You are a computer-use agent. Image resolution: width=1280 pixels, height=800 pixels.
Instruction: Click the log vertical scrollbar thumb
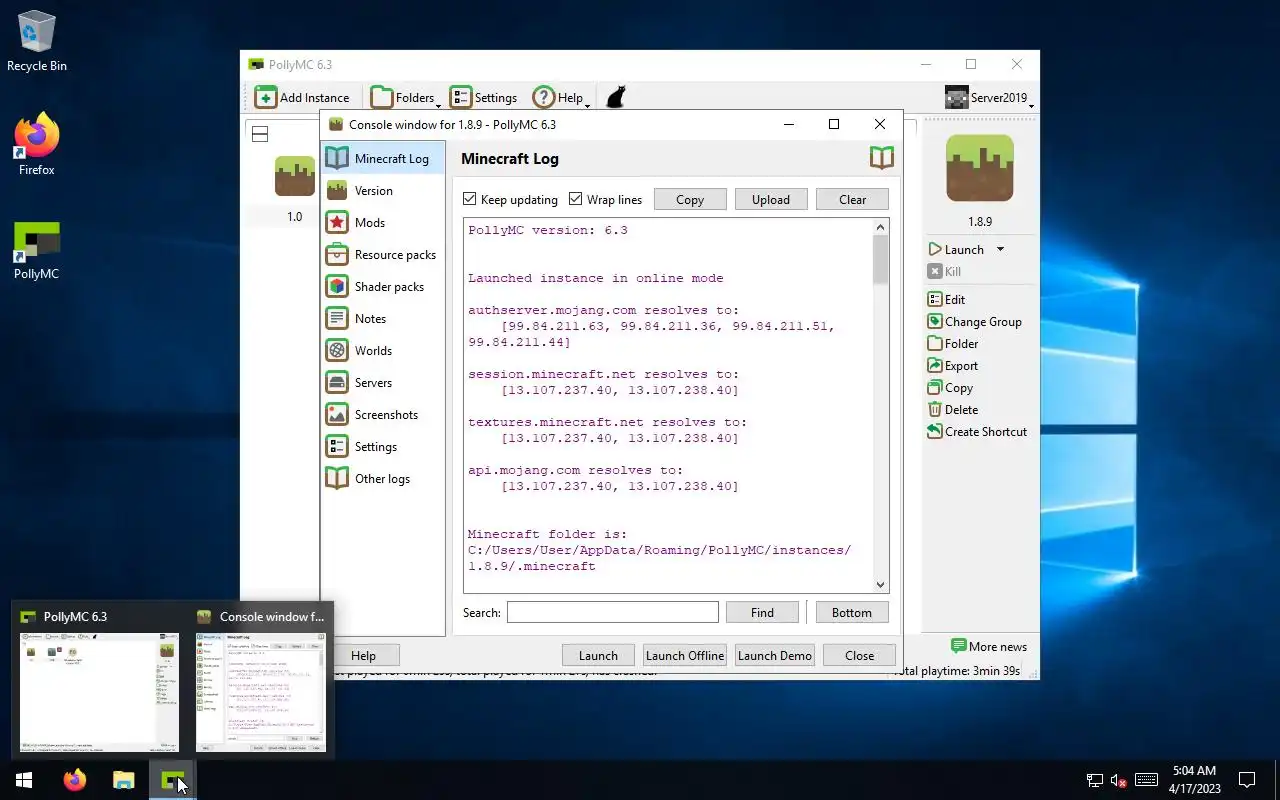coord(880,260)
